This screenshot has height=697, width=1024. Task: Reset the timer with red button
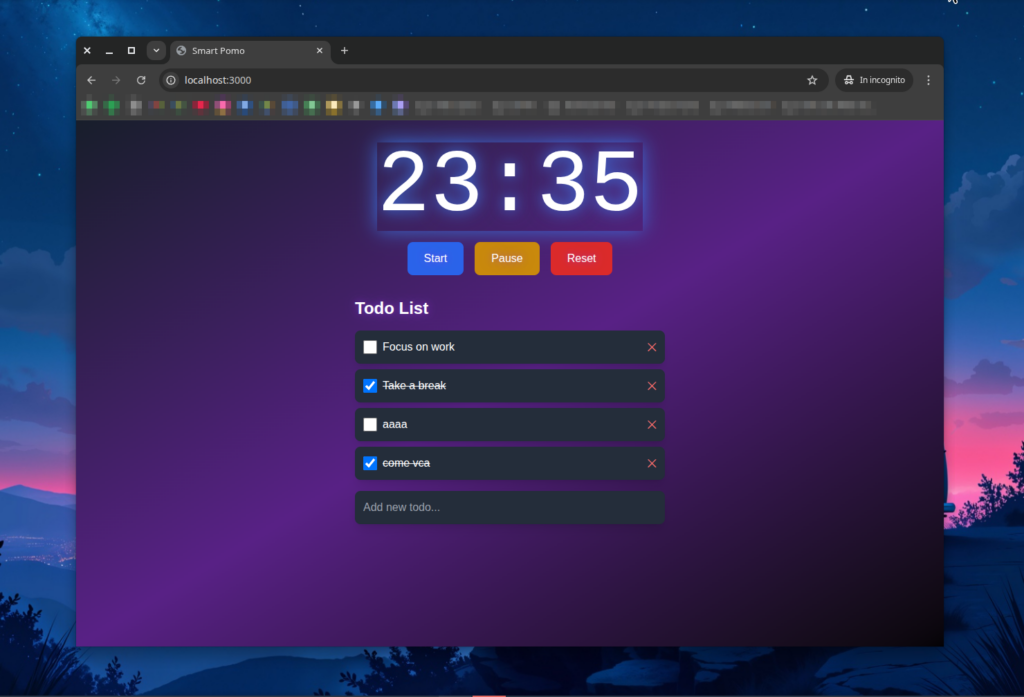pyautogui.click(x=581, y=258)
